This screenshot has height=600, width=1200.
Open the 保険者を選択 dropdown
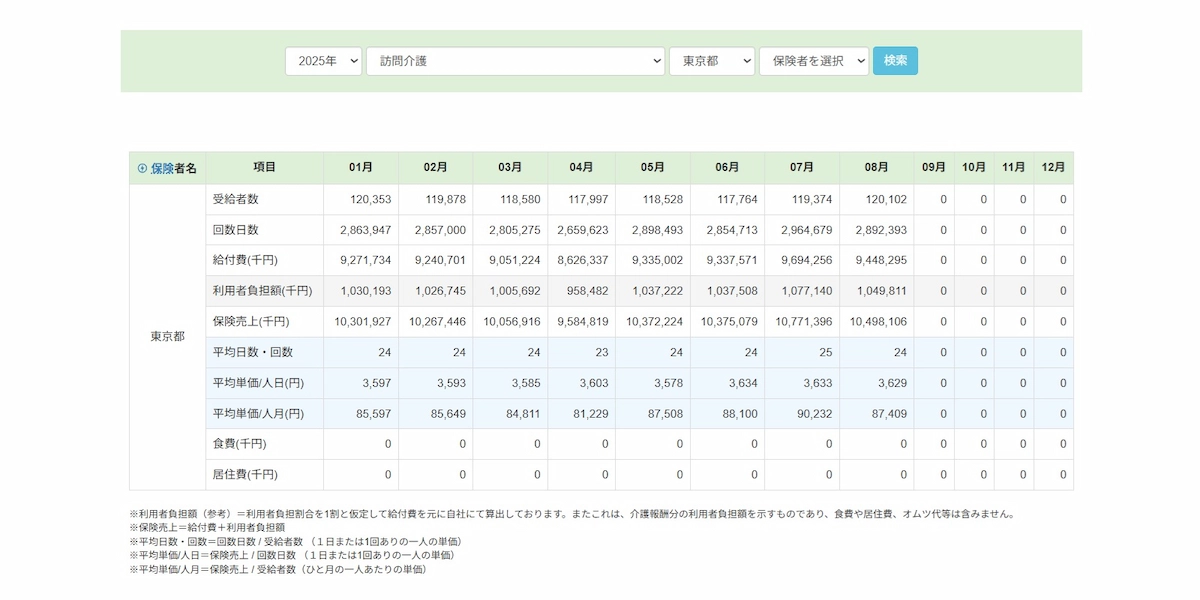(813, 61)
